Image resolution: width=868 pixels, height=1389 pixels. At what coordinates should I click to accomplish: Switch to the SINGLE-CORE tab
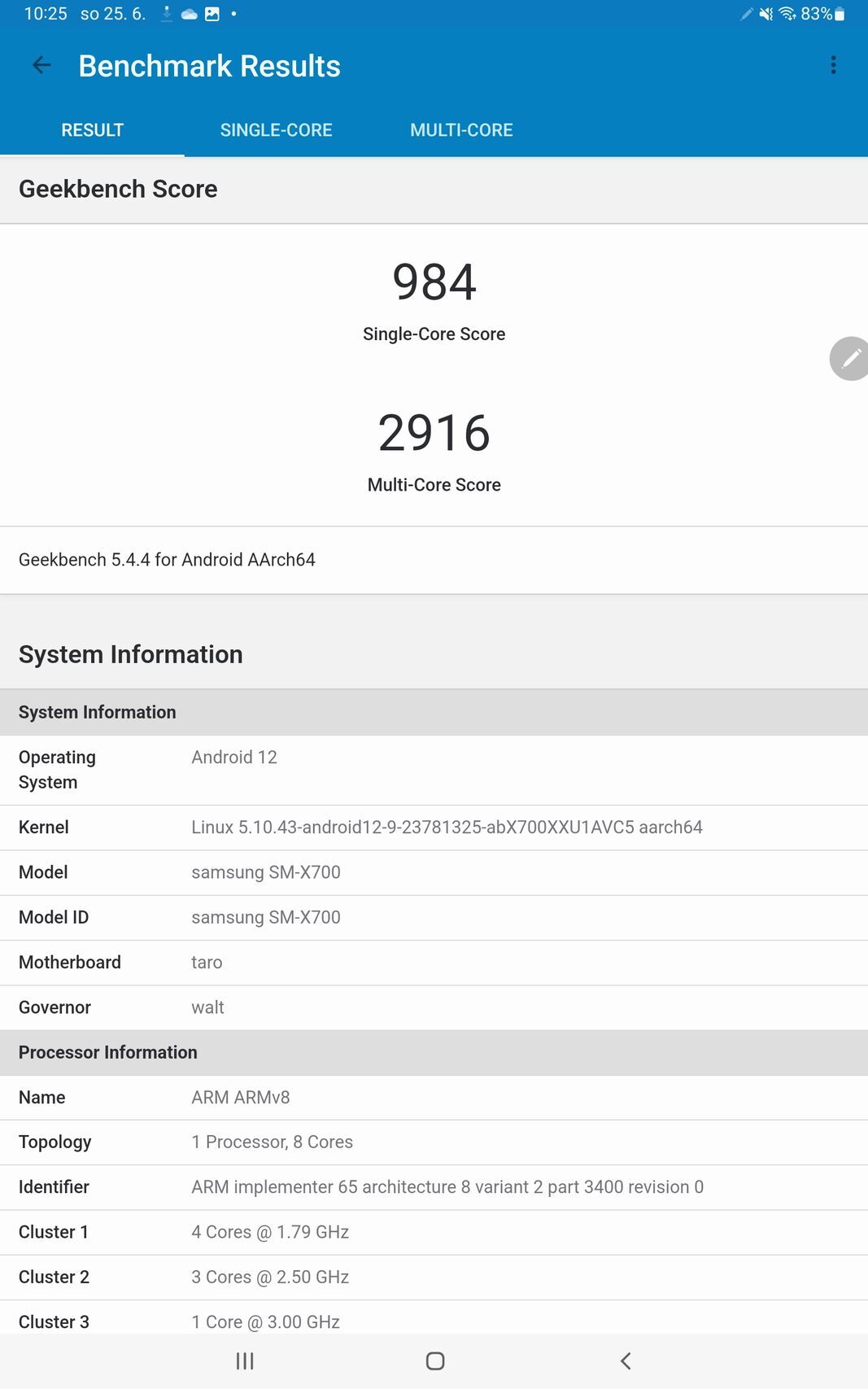[x=276, y=130]
